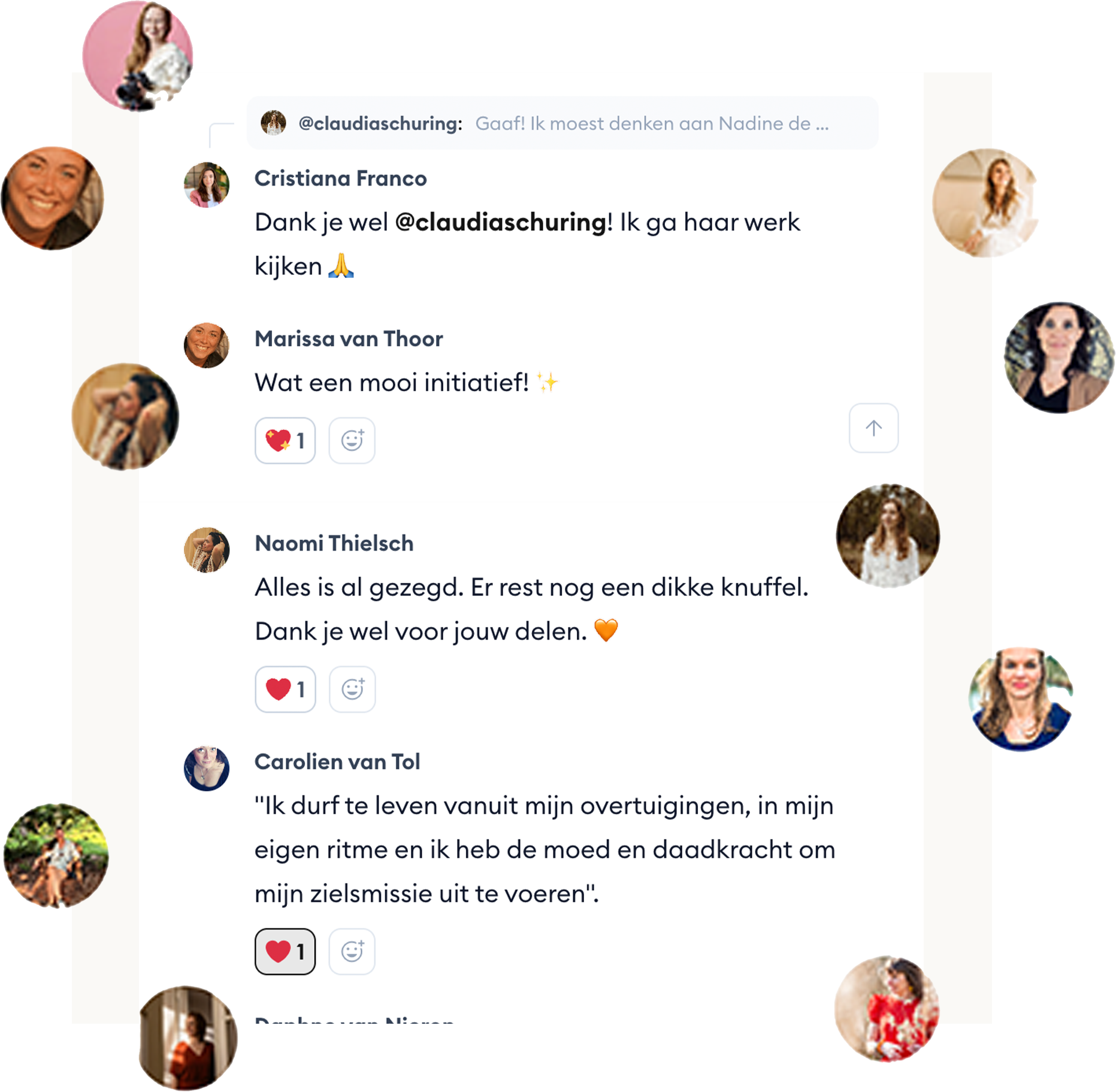Click claudiaschuring's tiny avatar in quoted reply
The image size is (1116, 1092).
coord(273,123)
